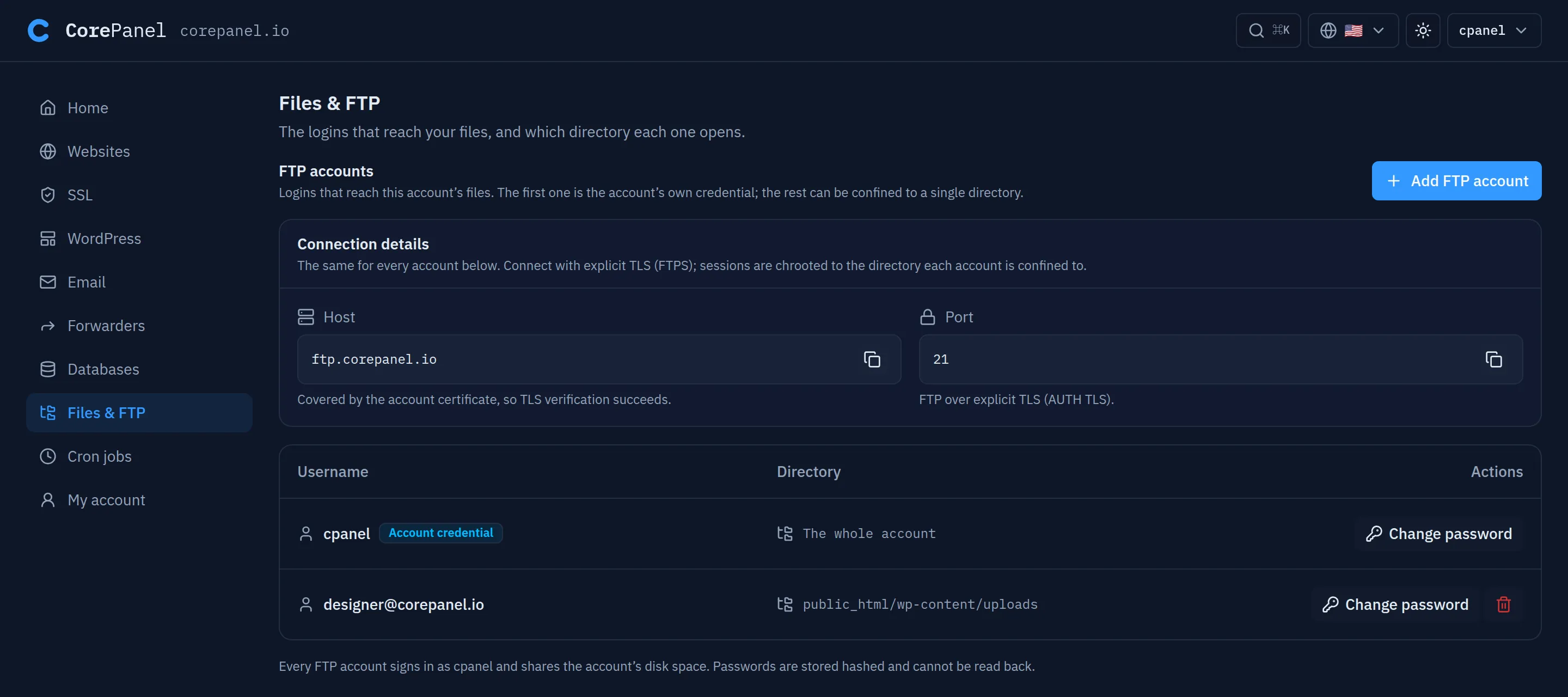Open the search box with ⌘K shortcut

point(1268,30)
